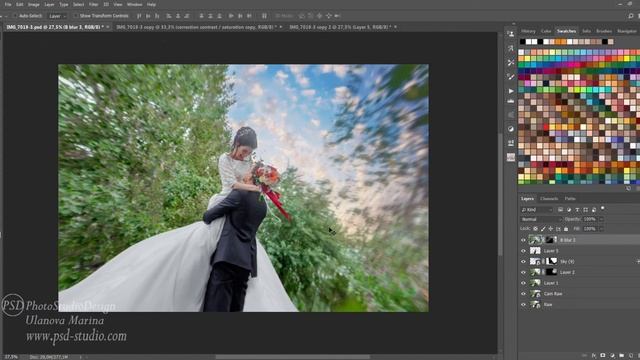Screen dimensions: 640x360
Task: Open the Window menu
Action: pos(134,4)
